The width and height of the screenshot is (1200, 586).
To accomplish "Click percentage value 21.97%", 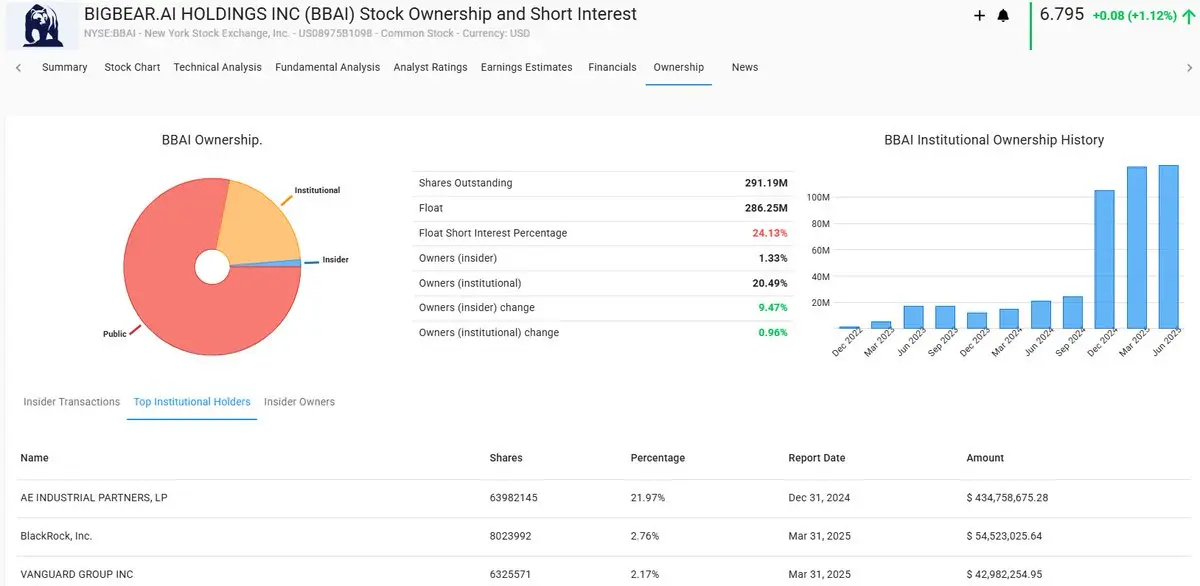I will (647, 498).
